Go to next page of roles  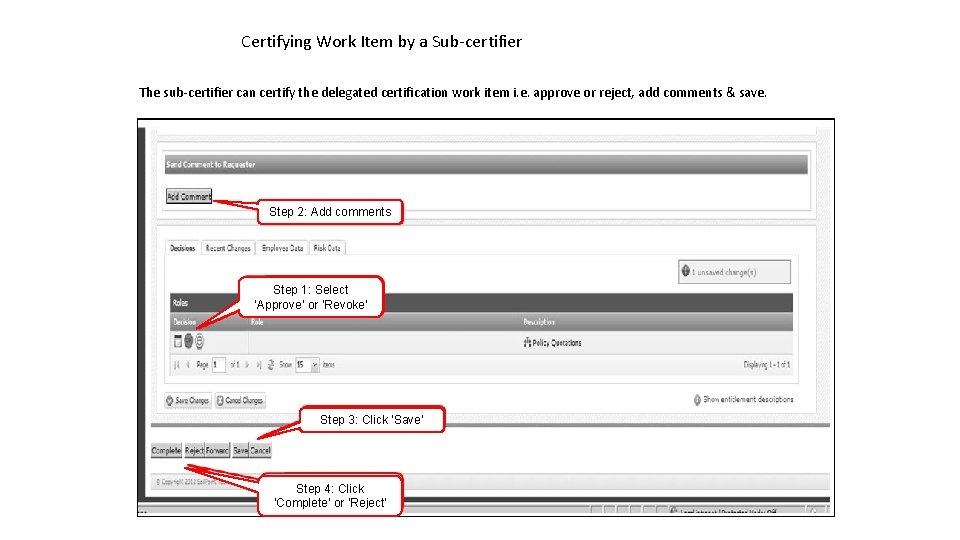[x=247, y=365]
